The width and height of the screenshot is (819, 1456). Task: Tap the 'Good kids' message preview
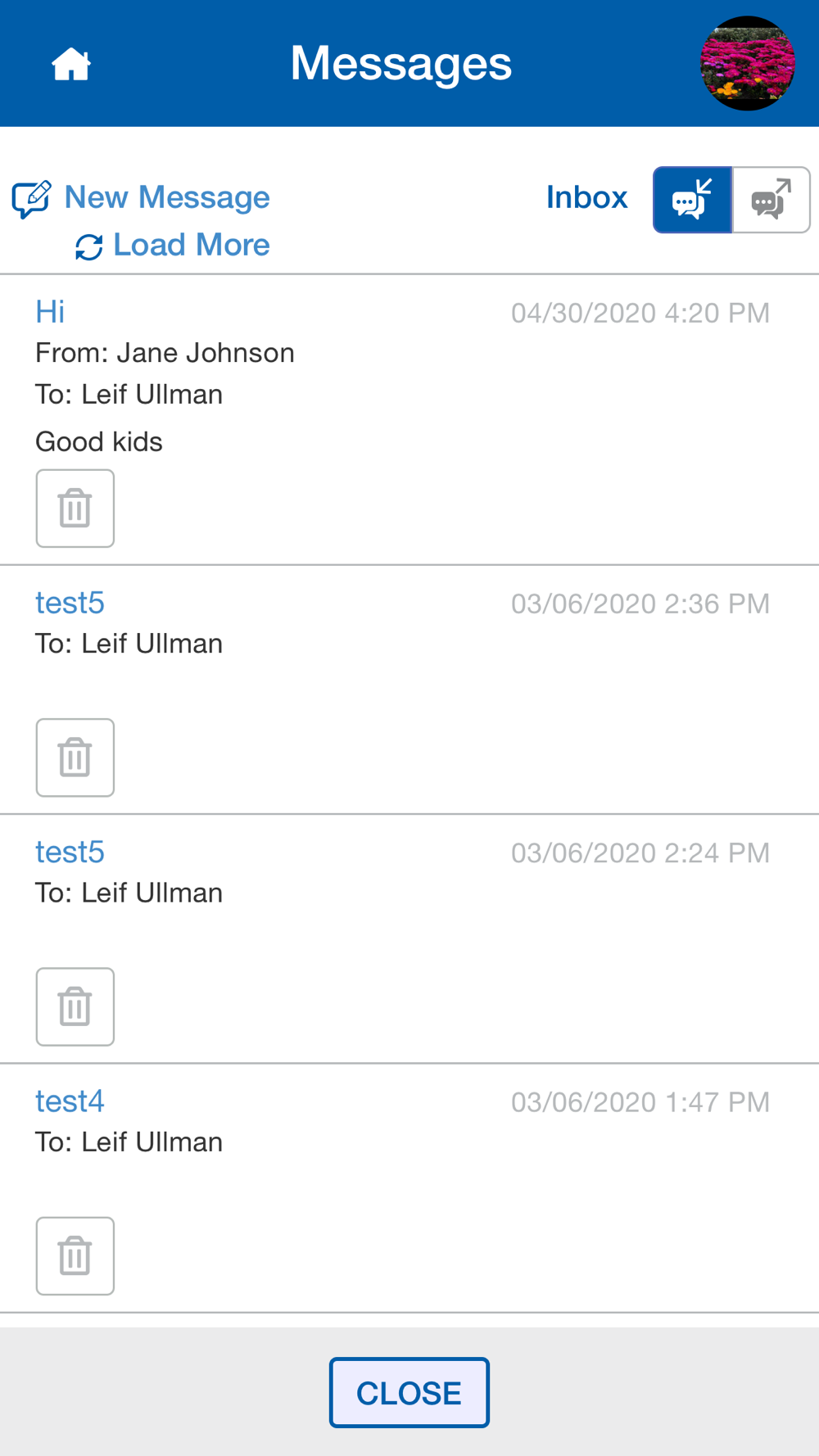pyautogui.click(x=99, y=442)
